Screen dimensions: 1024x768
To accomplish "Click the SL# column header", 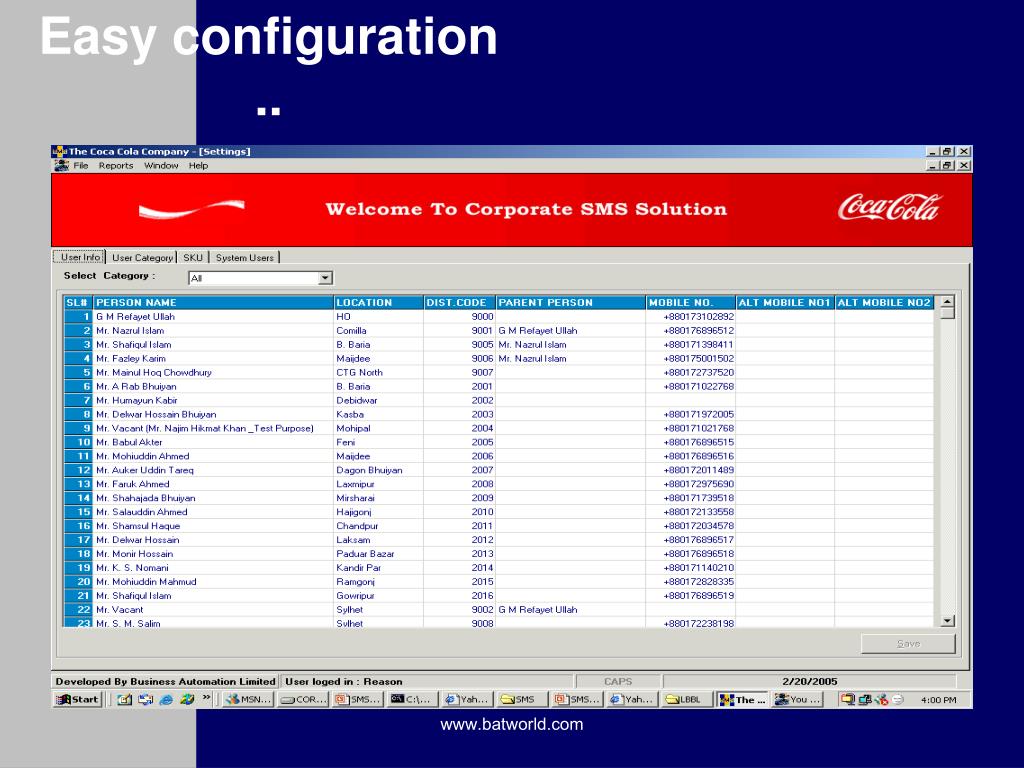I will click(78, 302).
